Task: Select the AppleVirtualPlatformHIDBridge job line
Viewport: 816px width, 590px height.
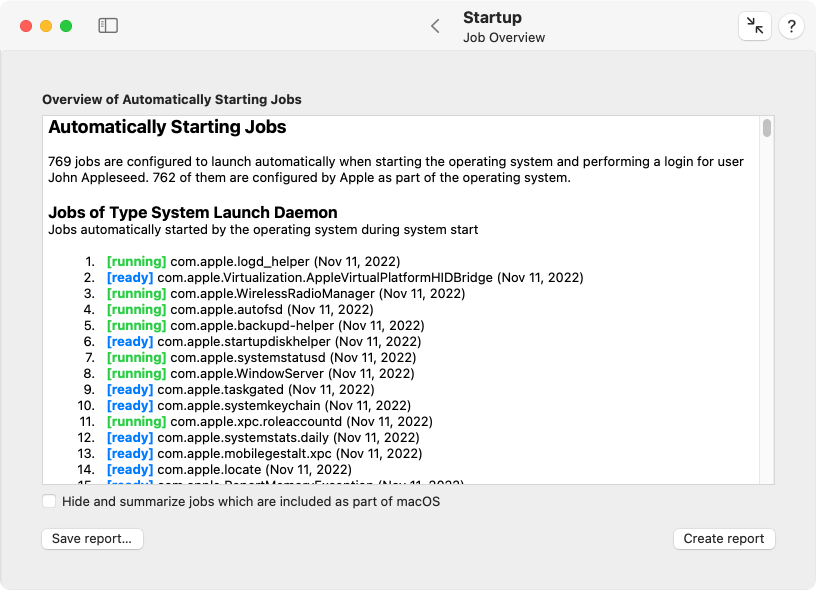Action: [345, 277]
